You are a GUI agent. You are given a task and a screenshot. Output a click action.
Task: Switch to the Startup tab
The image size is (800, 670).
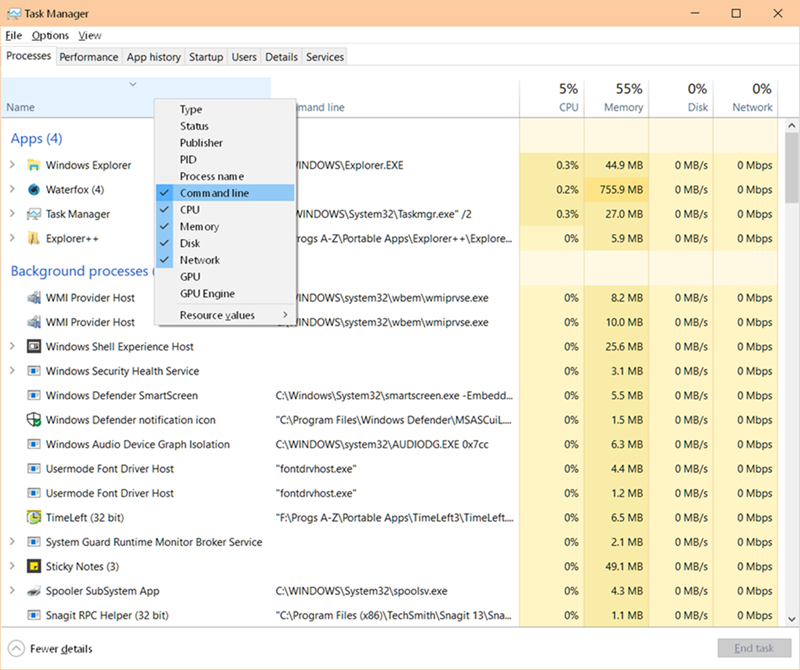click(206, 57)
